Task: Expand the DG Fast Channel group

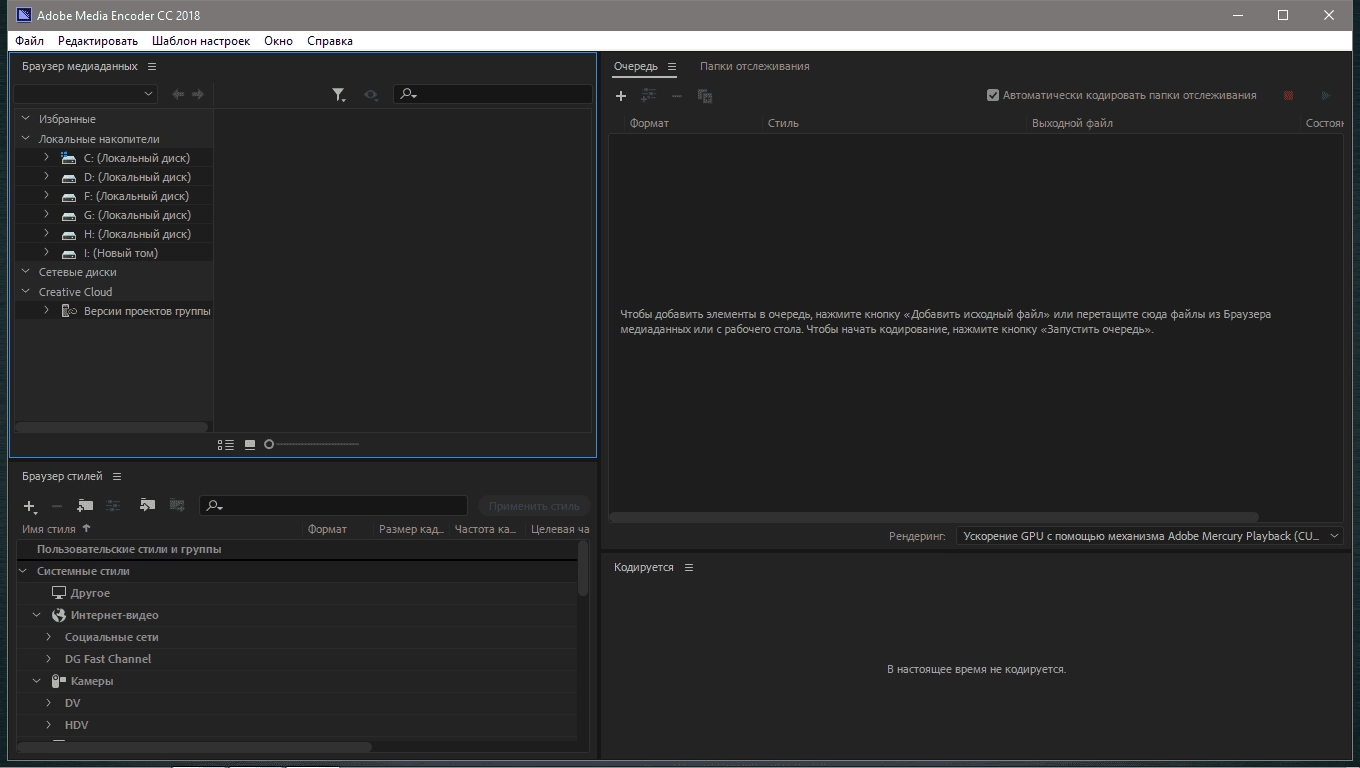Action: pos(49,659)
